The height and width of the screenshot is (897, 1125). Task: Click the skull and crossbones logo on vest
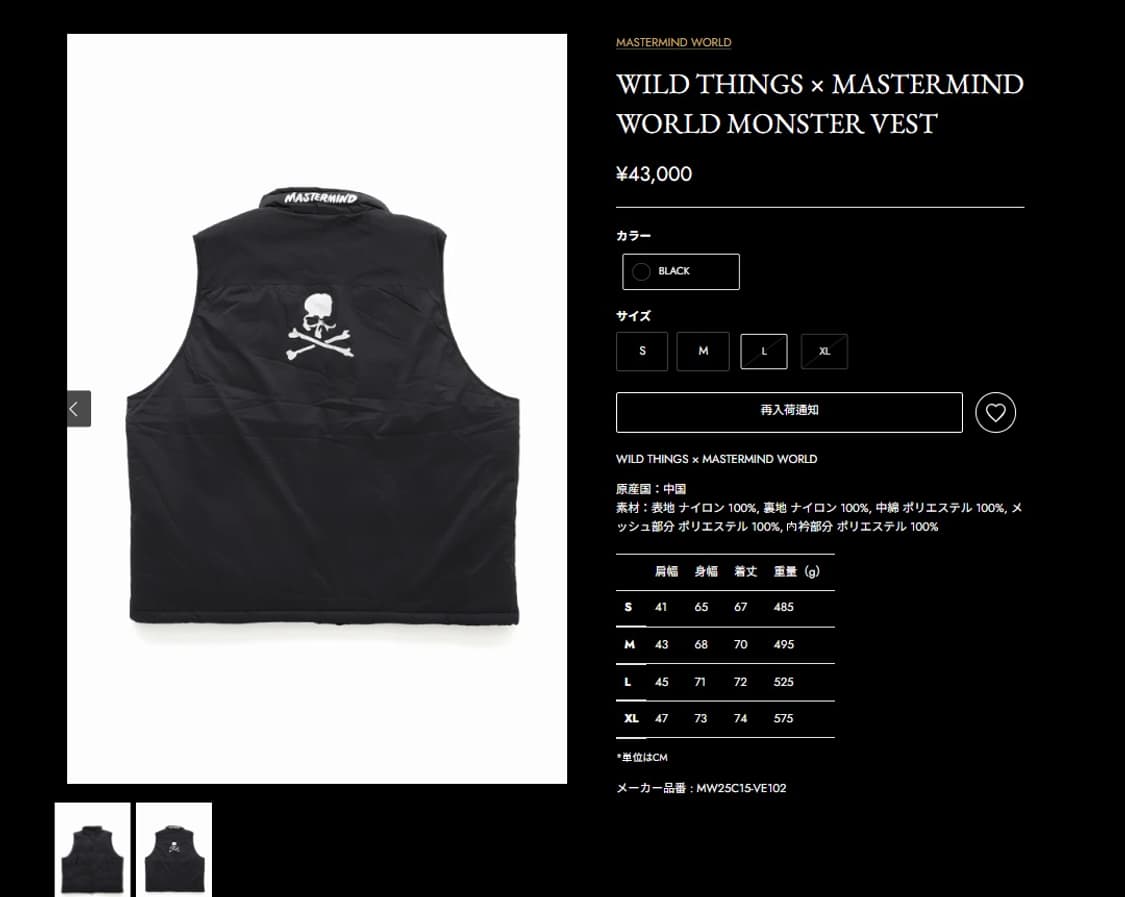pyautogui.click(x=321, y=327)
